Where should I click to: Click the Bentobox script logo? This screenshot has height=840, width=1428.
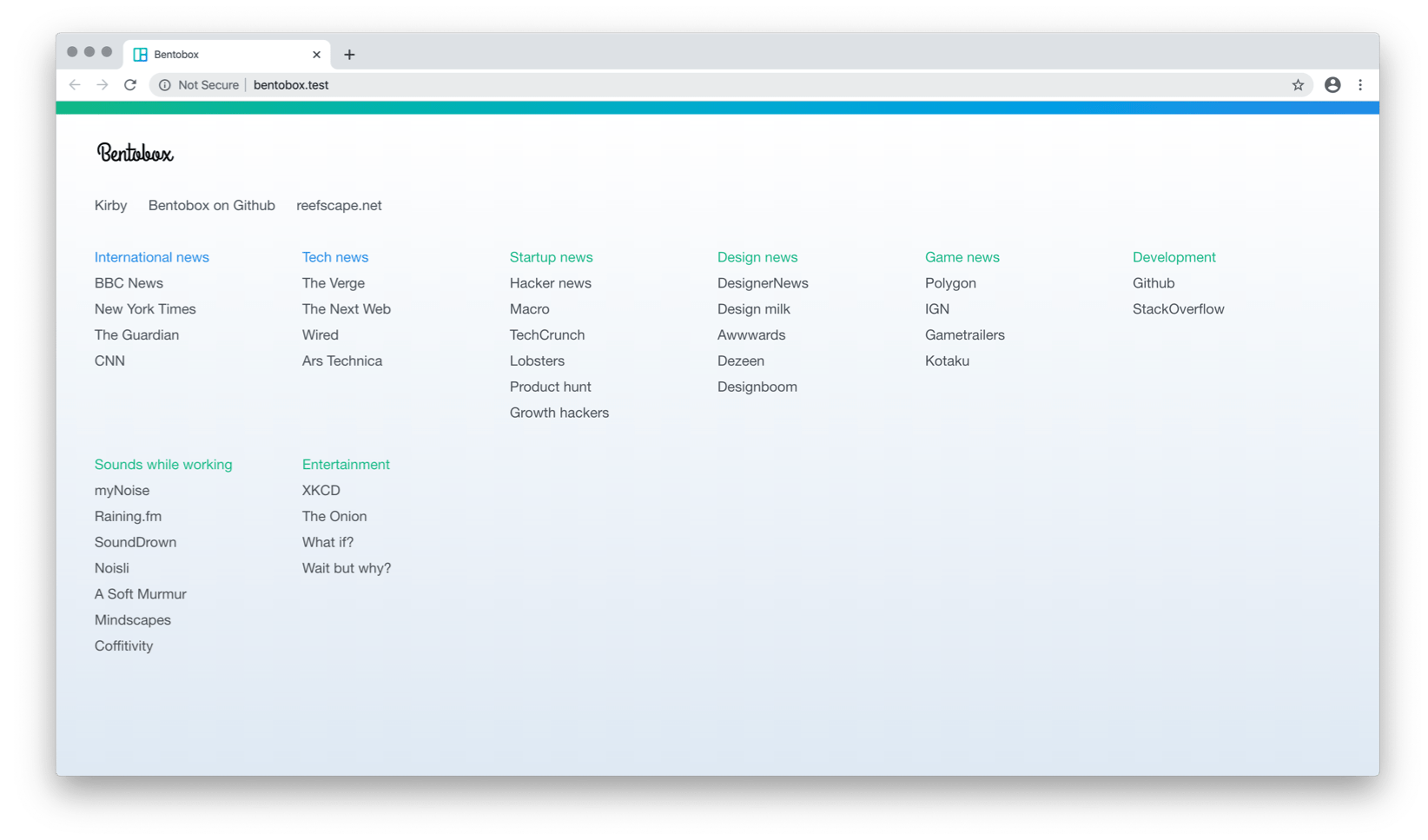coord(135,154)
